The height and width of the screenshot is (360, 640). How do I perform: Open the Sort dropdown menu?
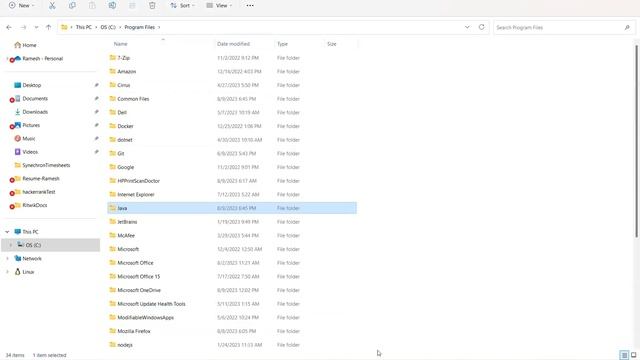(182, 5)
